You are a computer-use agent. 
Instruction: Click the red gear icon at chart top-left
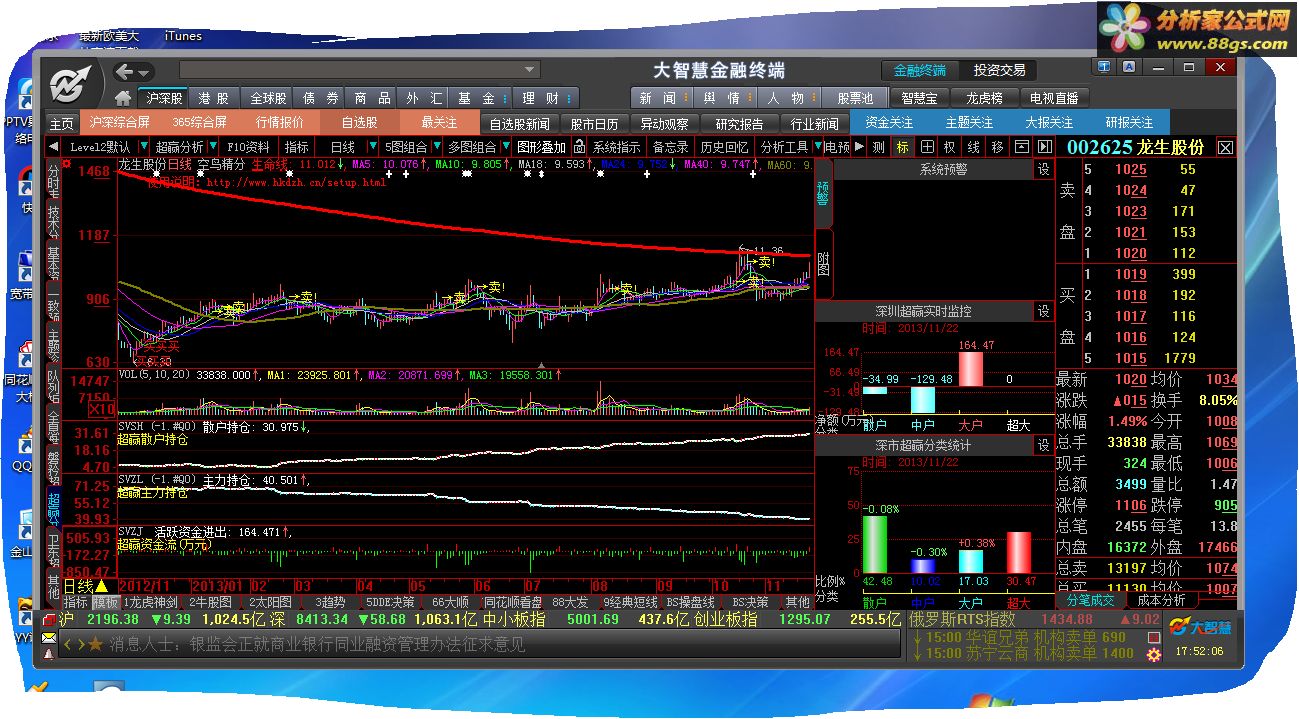tap(66, 163)
